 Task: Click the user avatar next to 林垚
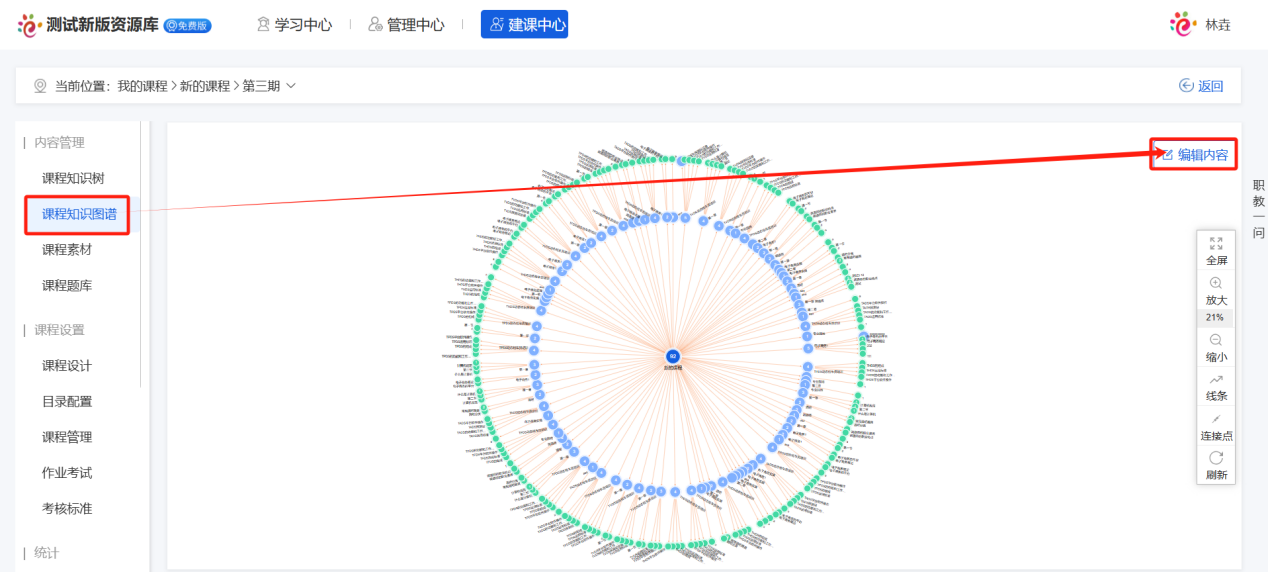[1183, 24]
